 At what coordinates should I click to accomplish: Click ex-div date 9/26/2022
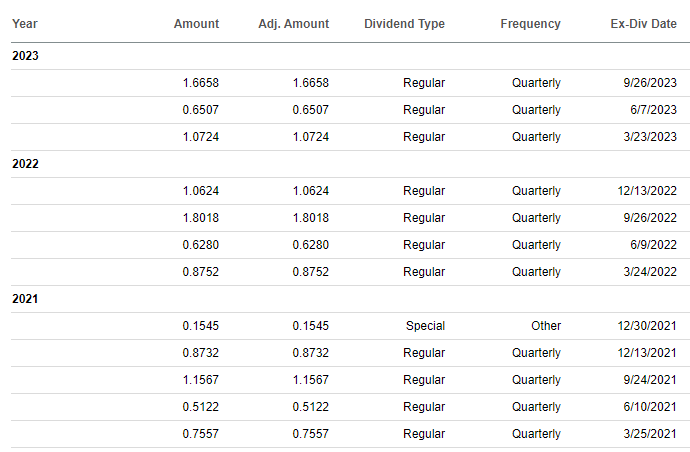(650, 218)
